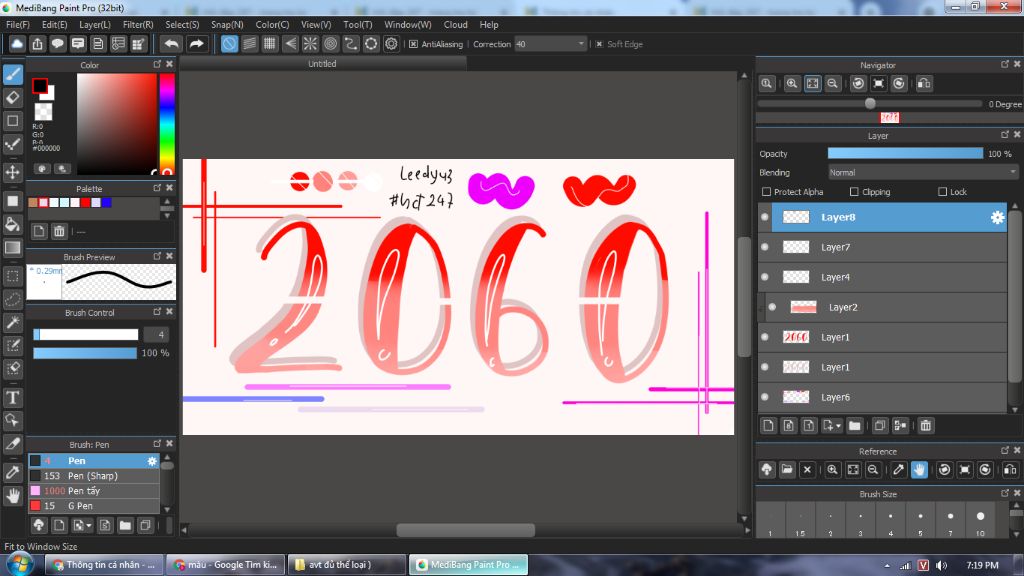Enable Protect Alpha checkbox
Viewport: 1024px width, 576px height.
click(767, 192)
